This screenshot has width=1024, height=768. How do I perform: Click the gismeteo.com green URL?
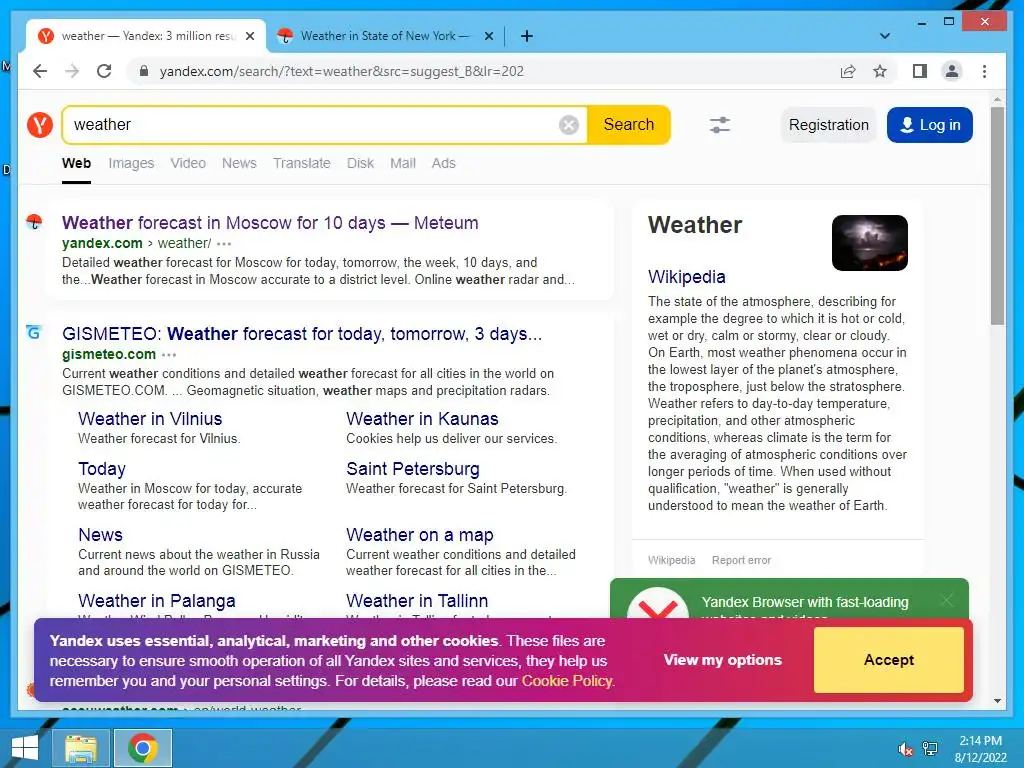coord(109,354)
